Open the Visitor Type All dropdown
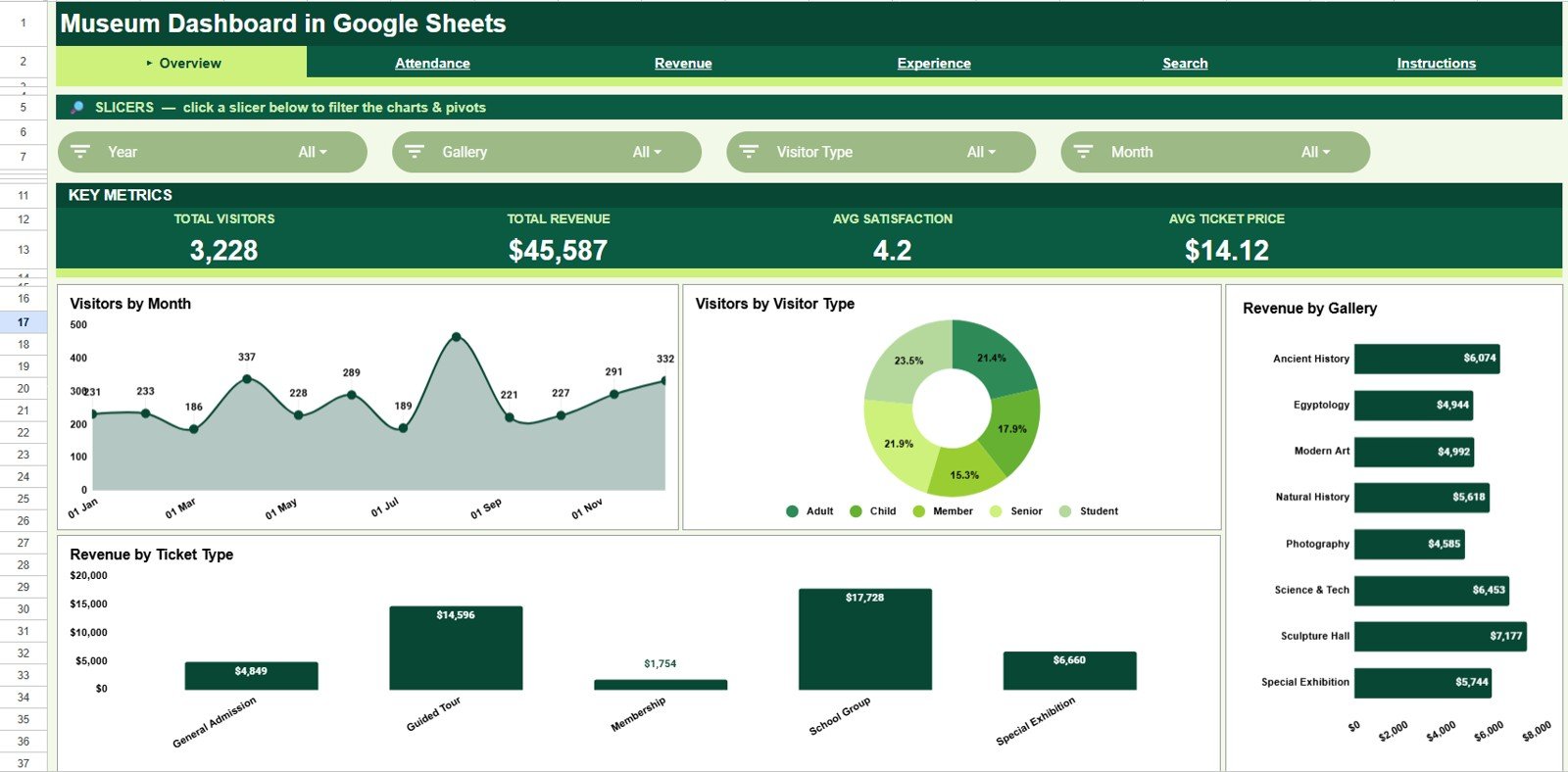1568x772 pixels. tap(981, 152)
